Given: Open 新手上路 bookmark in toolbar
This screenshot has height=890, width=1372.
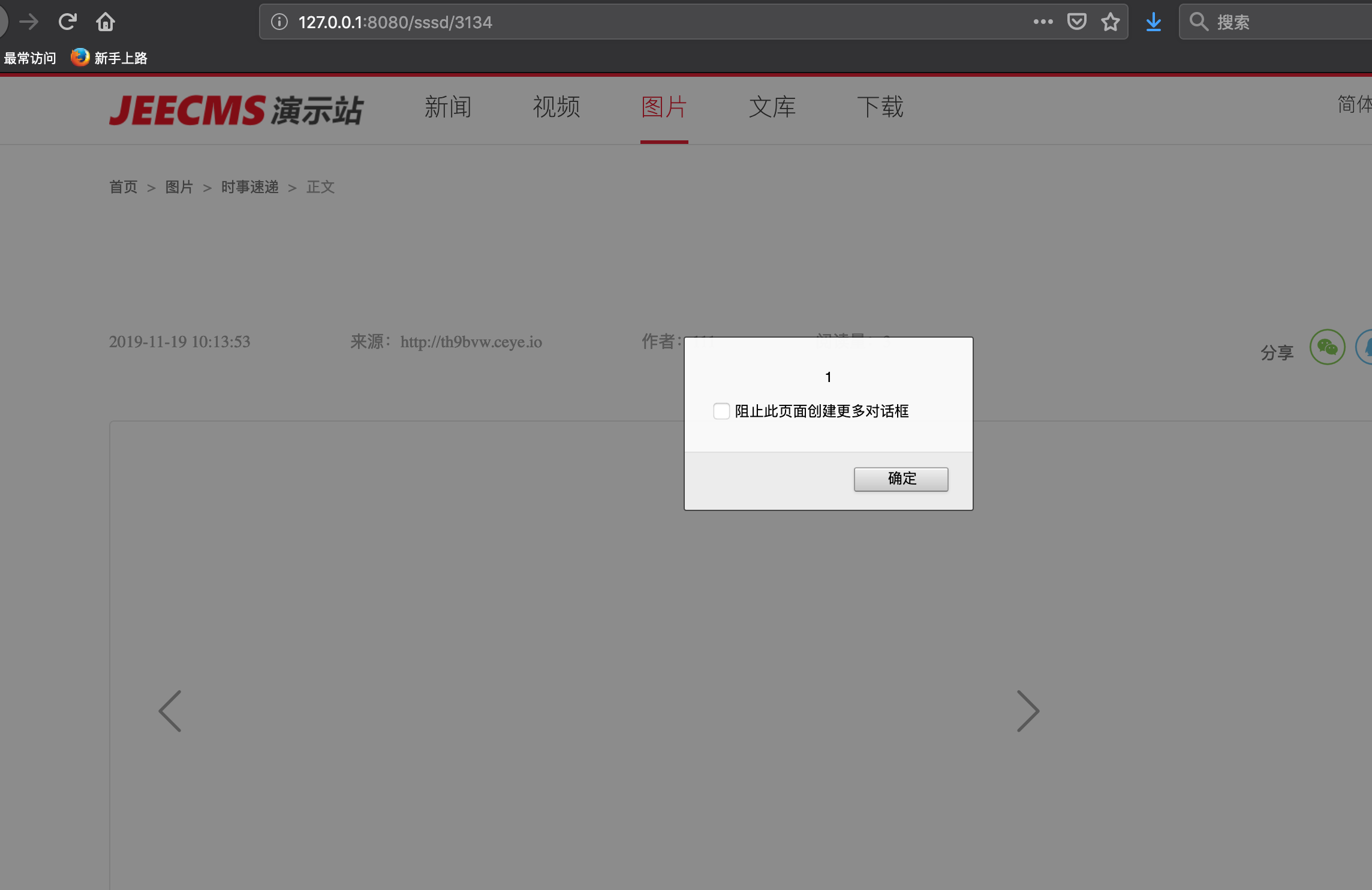Looking at the screenshot, I should (110, 58).
